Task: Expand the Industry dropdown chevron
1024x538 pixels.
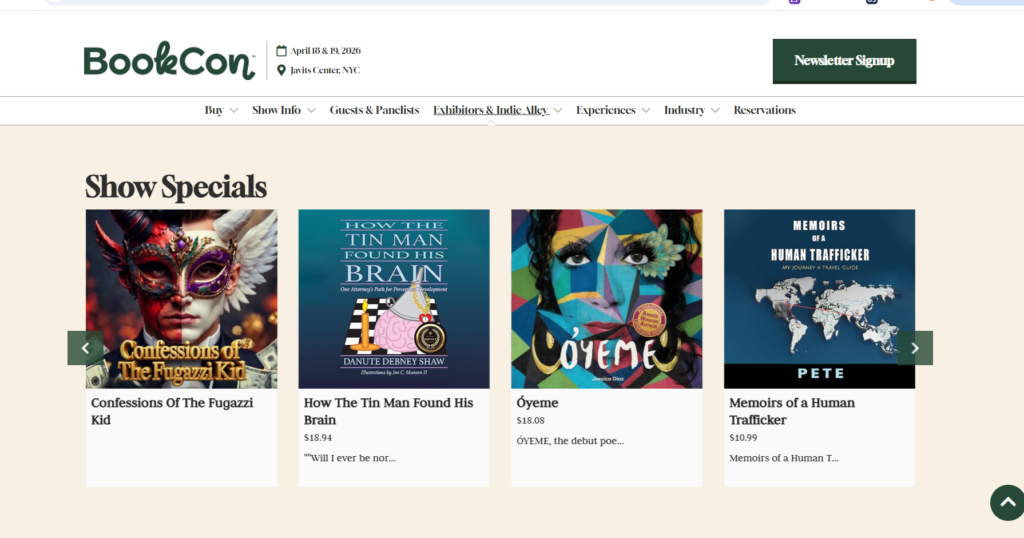Action: tap(715, 110)
